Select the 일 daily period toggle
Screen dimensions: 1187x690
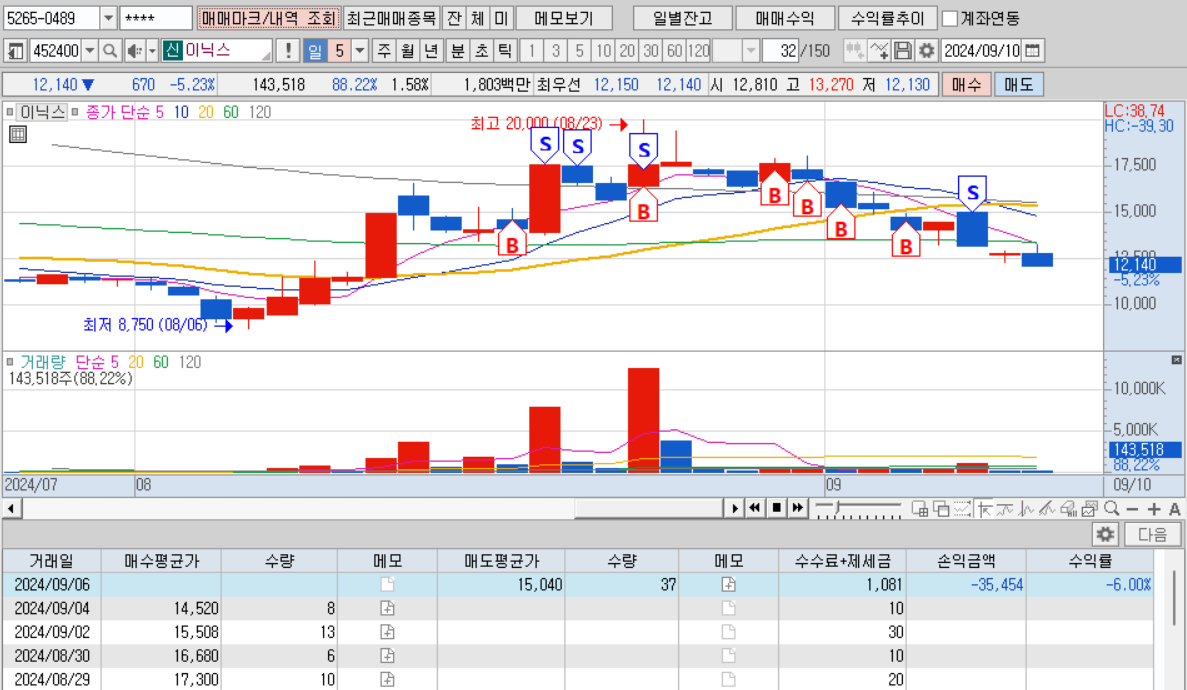[315, 51]
